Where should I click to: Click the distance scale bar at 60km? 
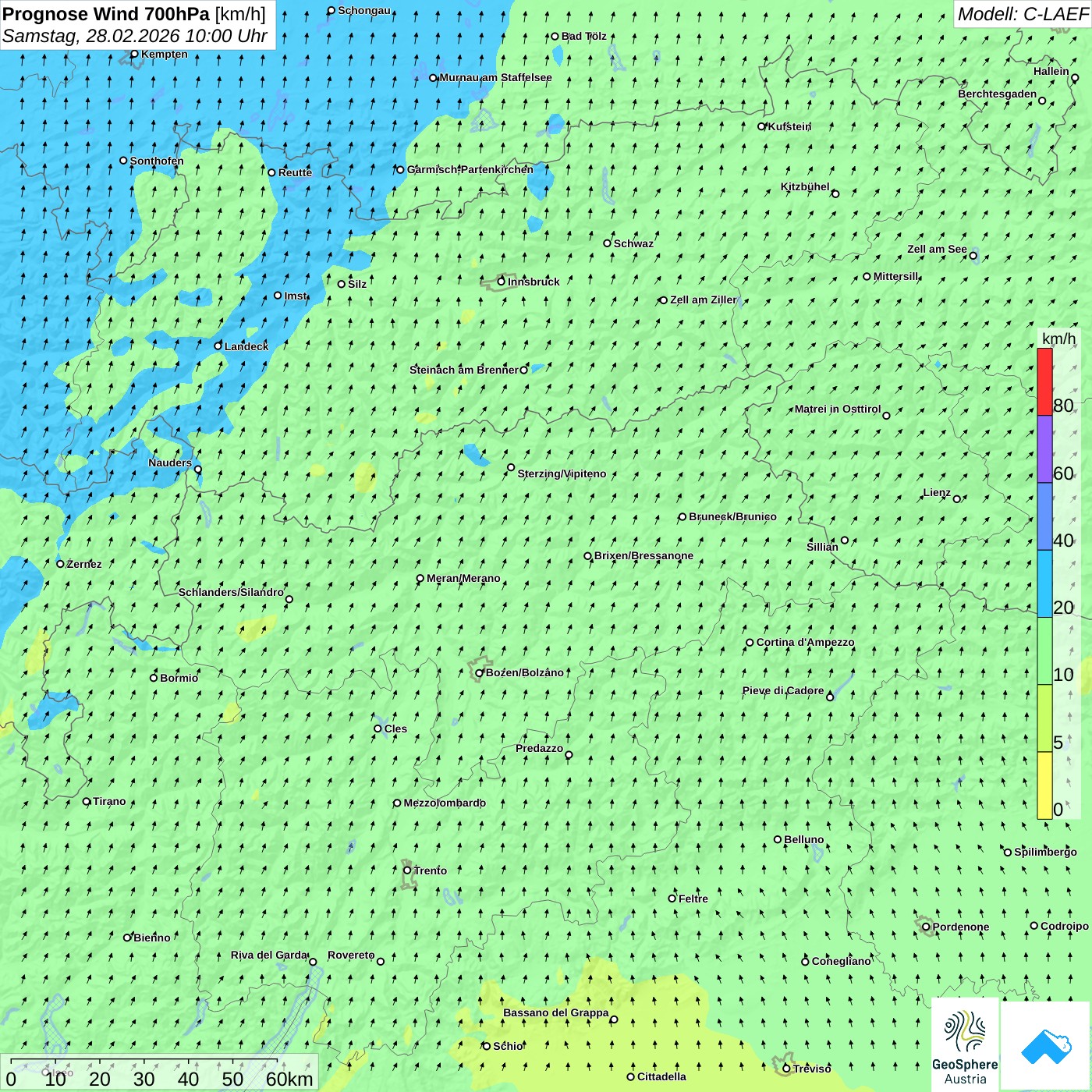point(289,1079)
